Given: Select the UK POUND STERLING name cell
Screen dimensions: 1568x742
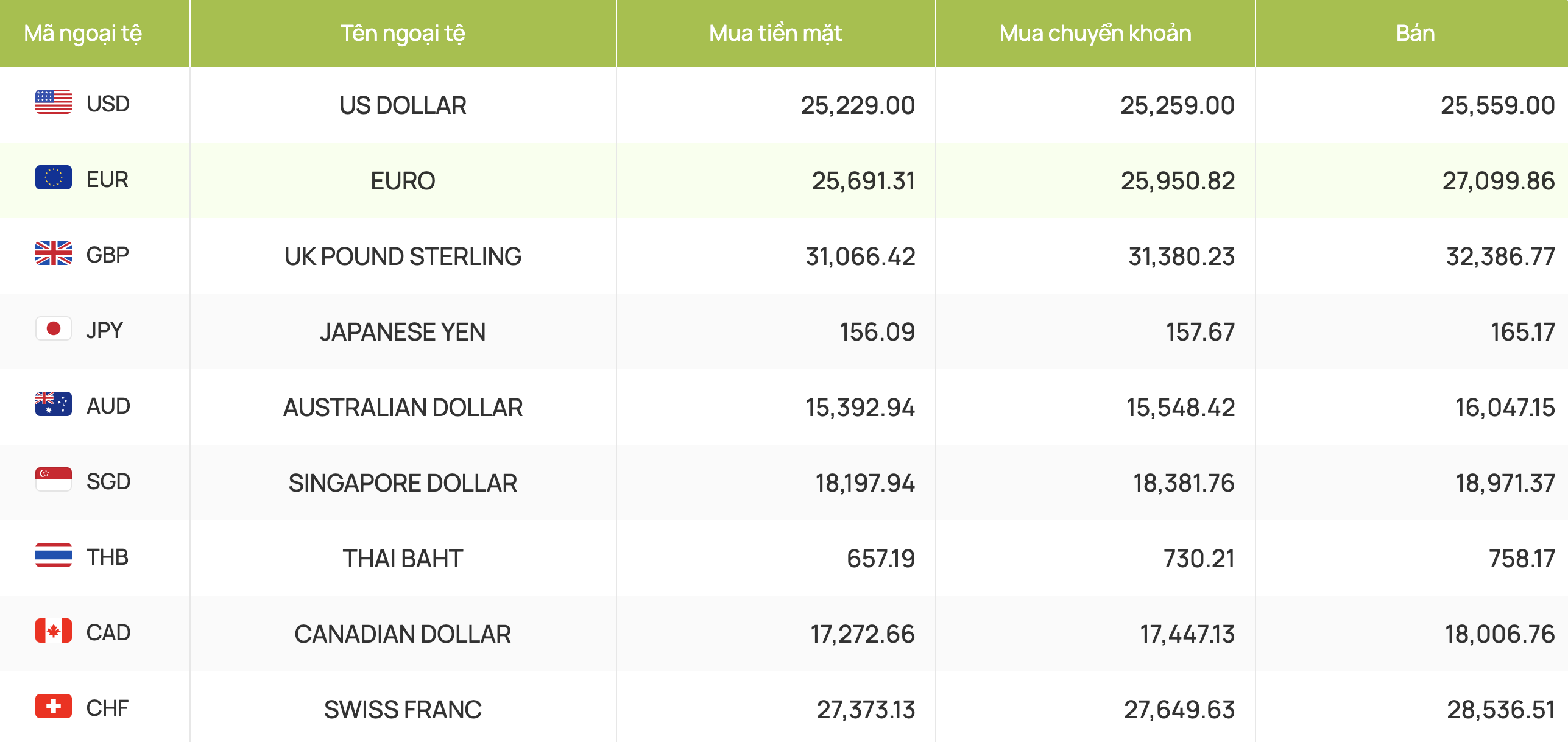Looking at the screenshot, I should click(403, 256).
